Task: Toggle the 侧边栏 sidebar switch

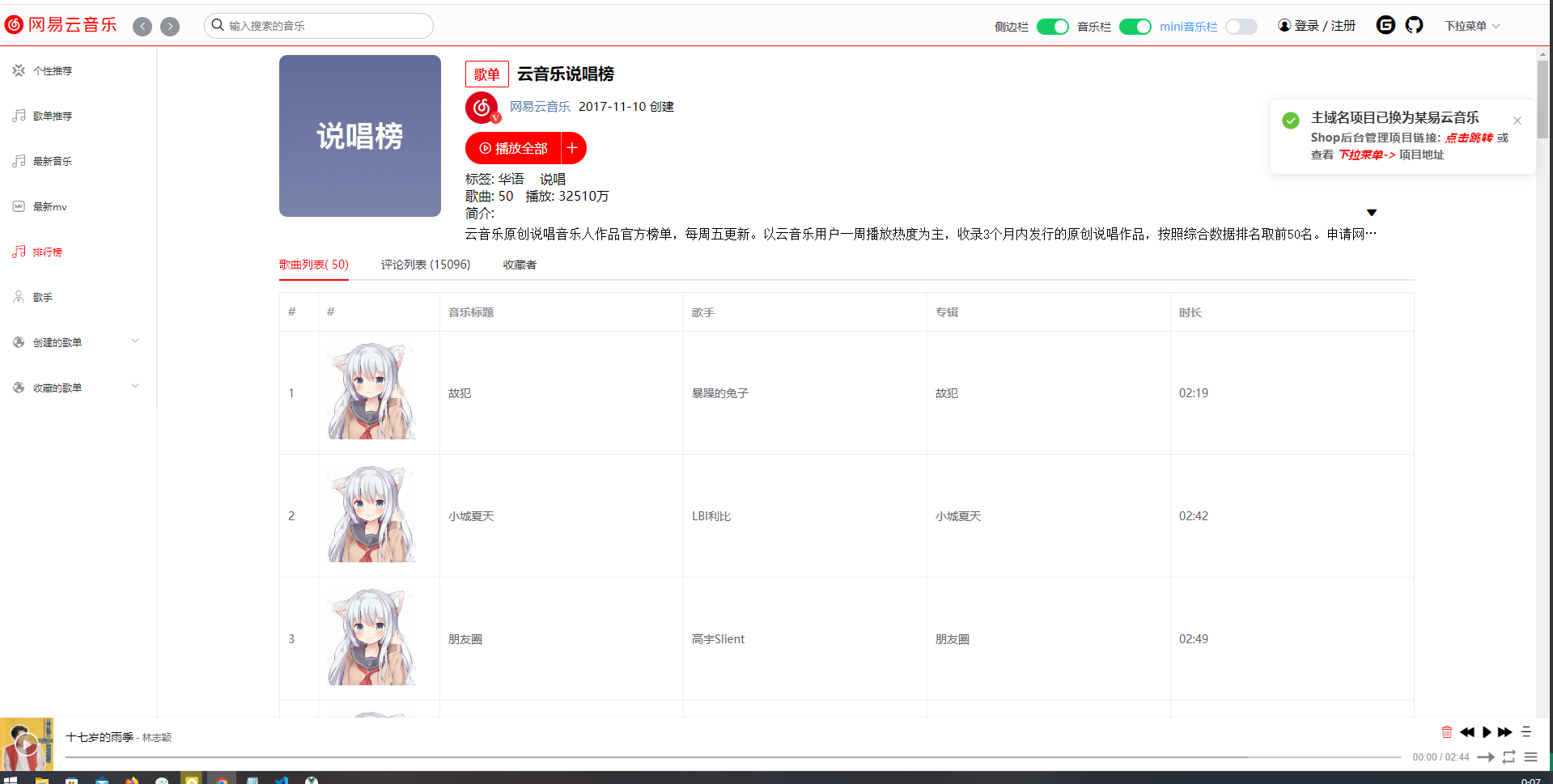Action: click(x=1052, y=27)
